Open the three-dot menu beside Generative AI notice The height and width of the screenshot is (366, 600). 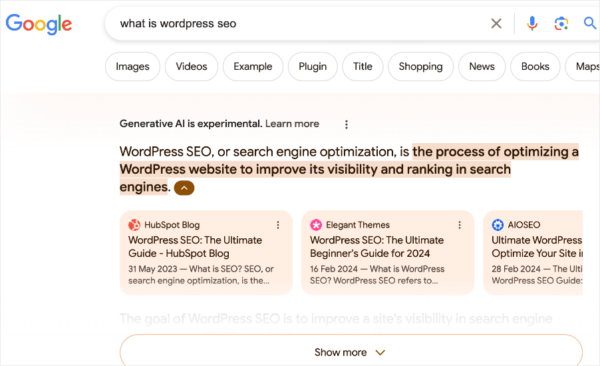click(346, 124)
